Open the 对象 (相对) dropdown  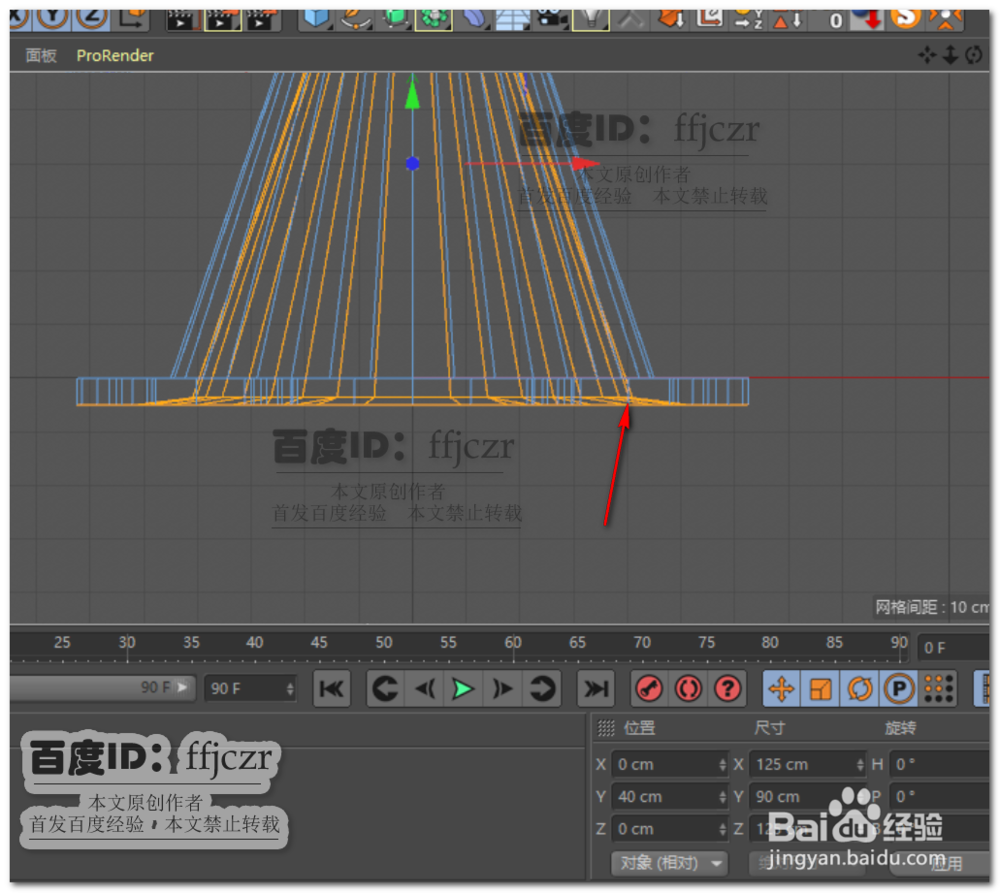pyautogui.click(x=670, y=863)
